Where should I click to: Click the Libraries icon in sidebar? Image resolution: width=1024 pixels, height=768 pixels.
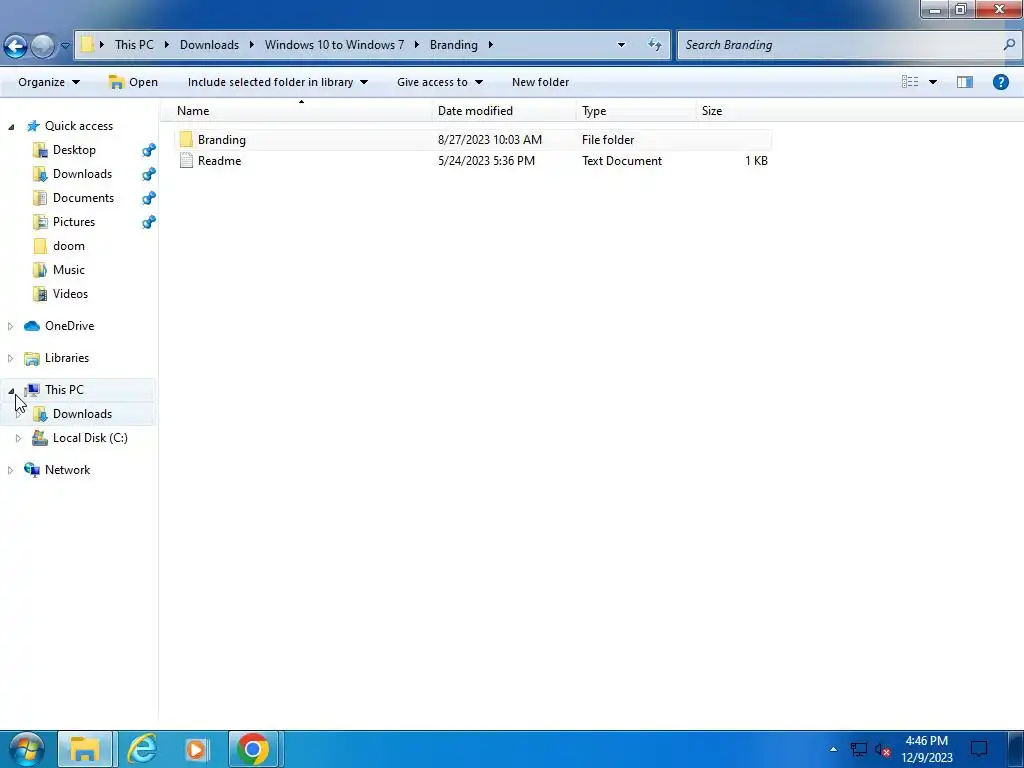pos(32,358)
